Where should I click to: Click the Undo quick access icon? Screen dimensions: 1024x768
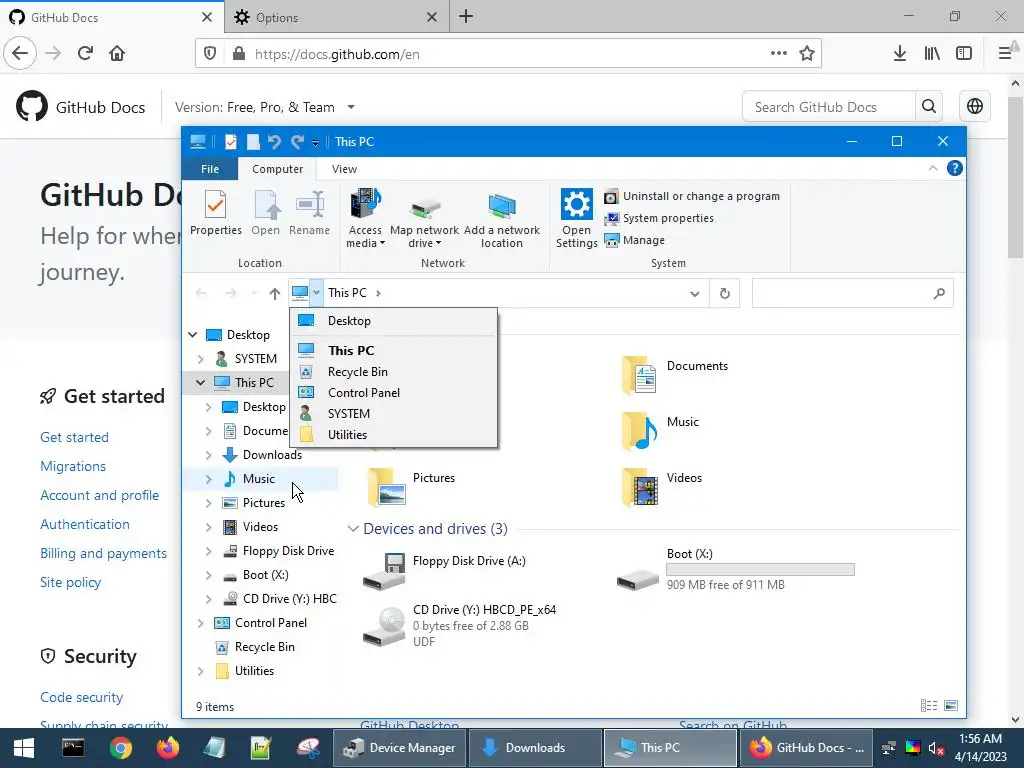coord(274,142)
